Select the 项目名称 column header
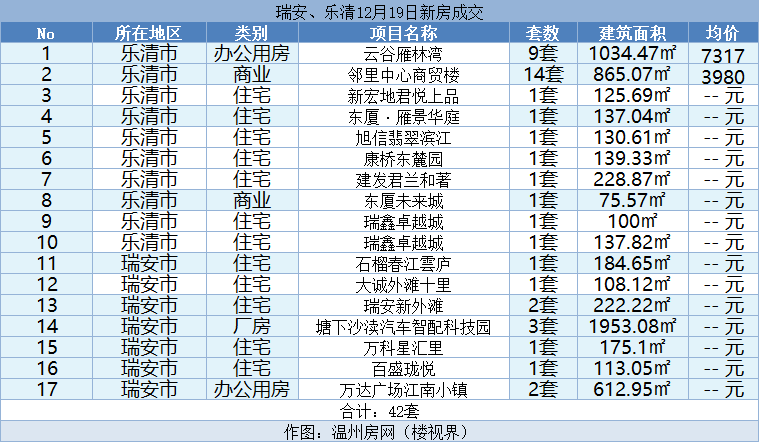This screenshot has height=442, width=759. 403,33
